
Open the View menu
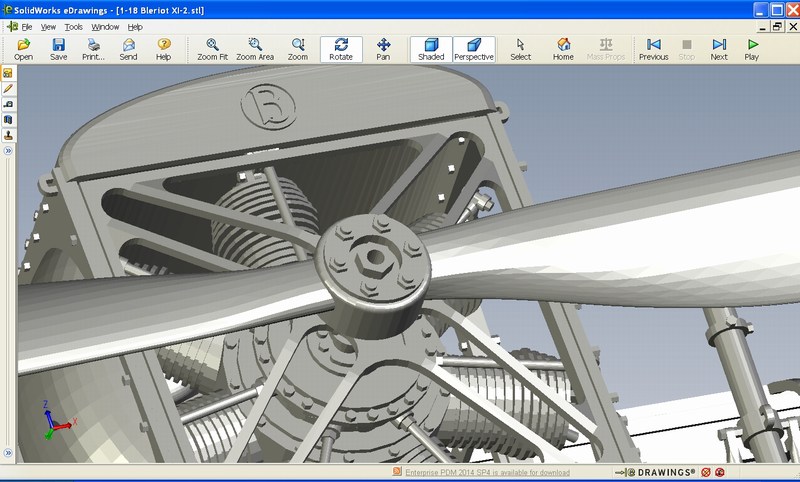click(48, 27)
